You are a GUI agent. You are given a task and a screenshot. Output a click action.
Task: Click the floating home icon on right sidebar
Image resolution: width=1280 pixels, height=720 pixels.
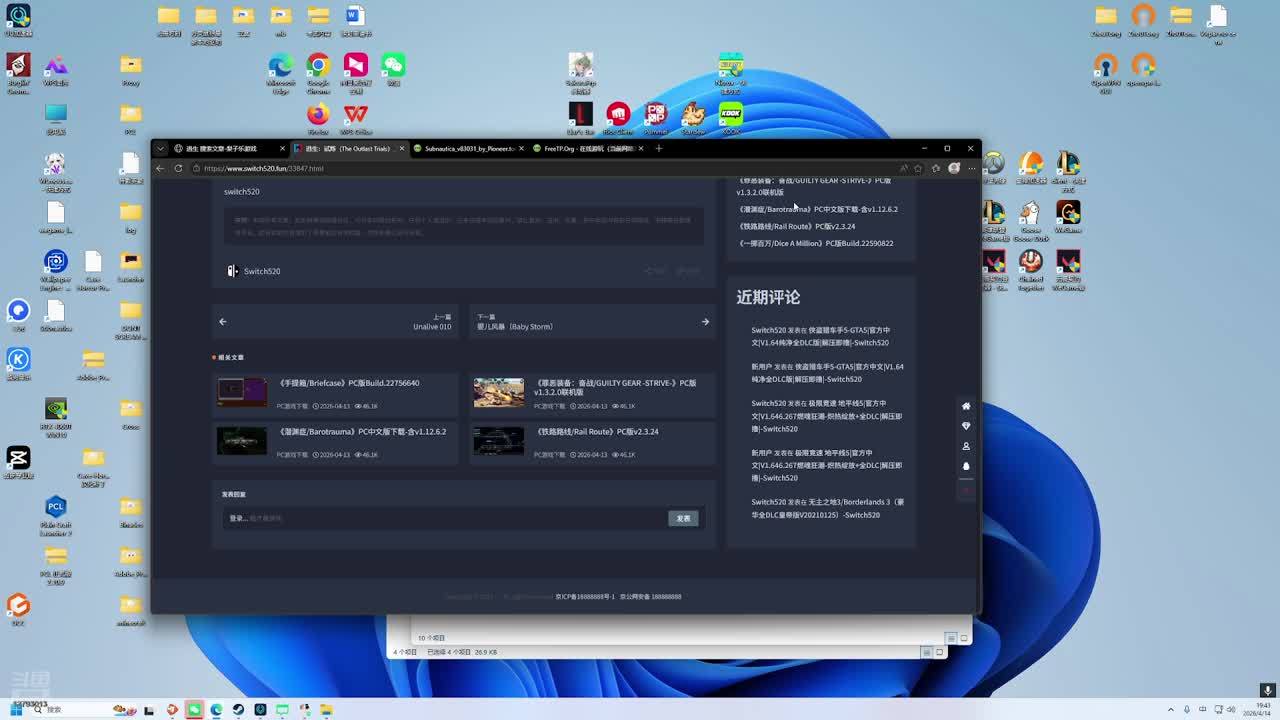(x=966, y=406)
